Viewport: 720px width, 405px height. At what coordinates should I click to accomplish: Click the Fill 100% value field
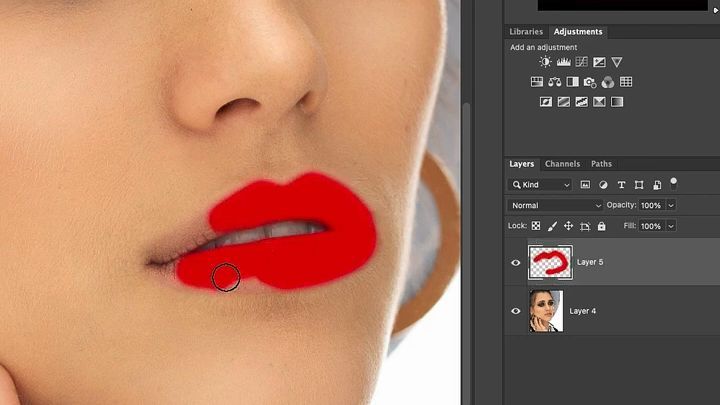pyautogui.click(x=652, y=226)
